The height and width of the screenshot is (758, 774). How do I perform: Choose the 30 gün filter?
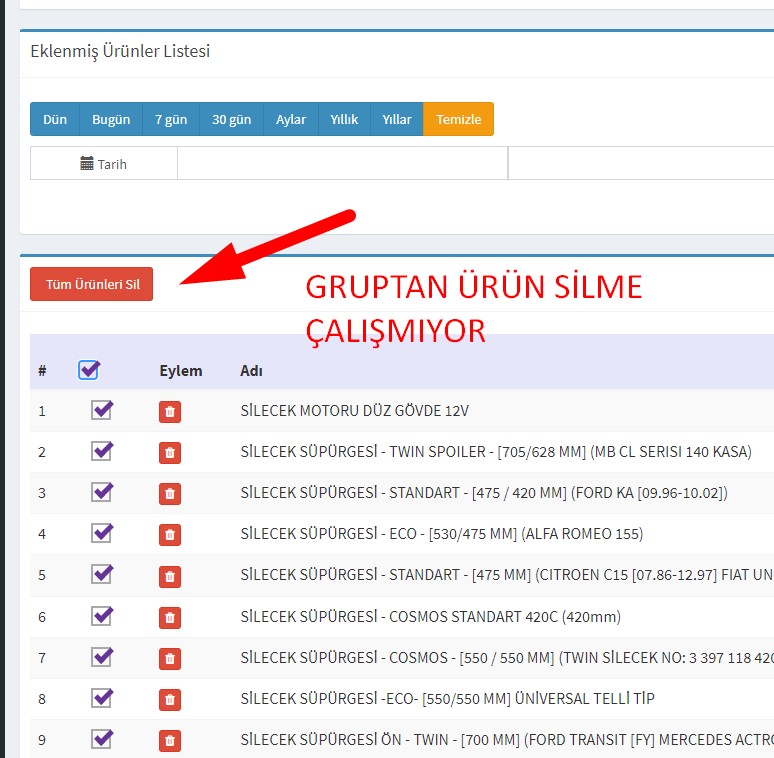(x=231, y=119)
